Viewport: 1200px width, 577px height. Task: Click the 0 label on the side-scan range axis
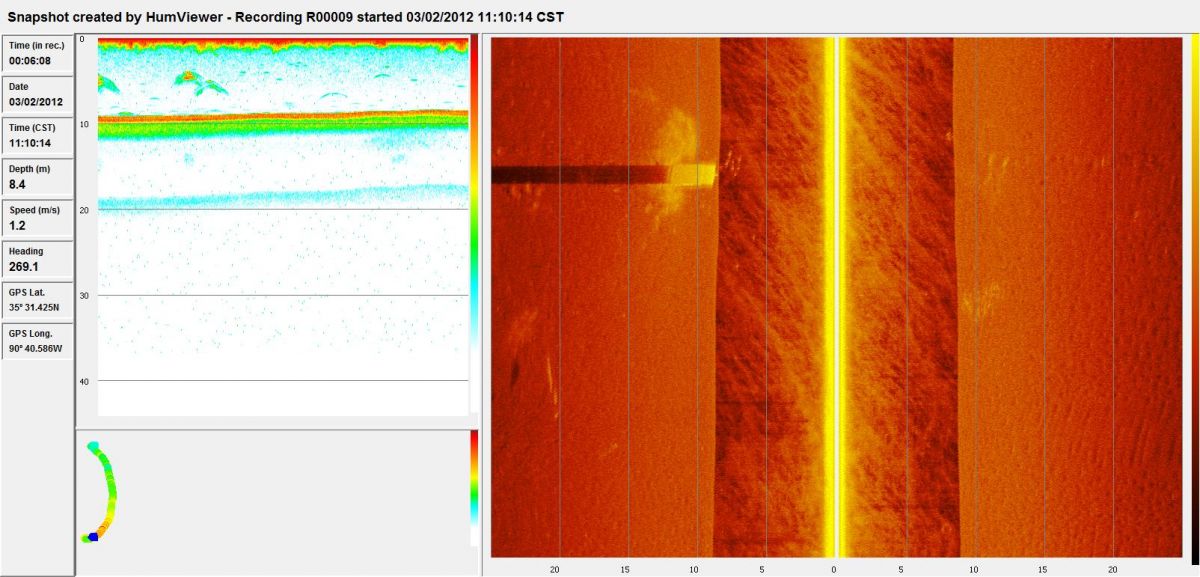coord(834,569)
